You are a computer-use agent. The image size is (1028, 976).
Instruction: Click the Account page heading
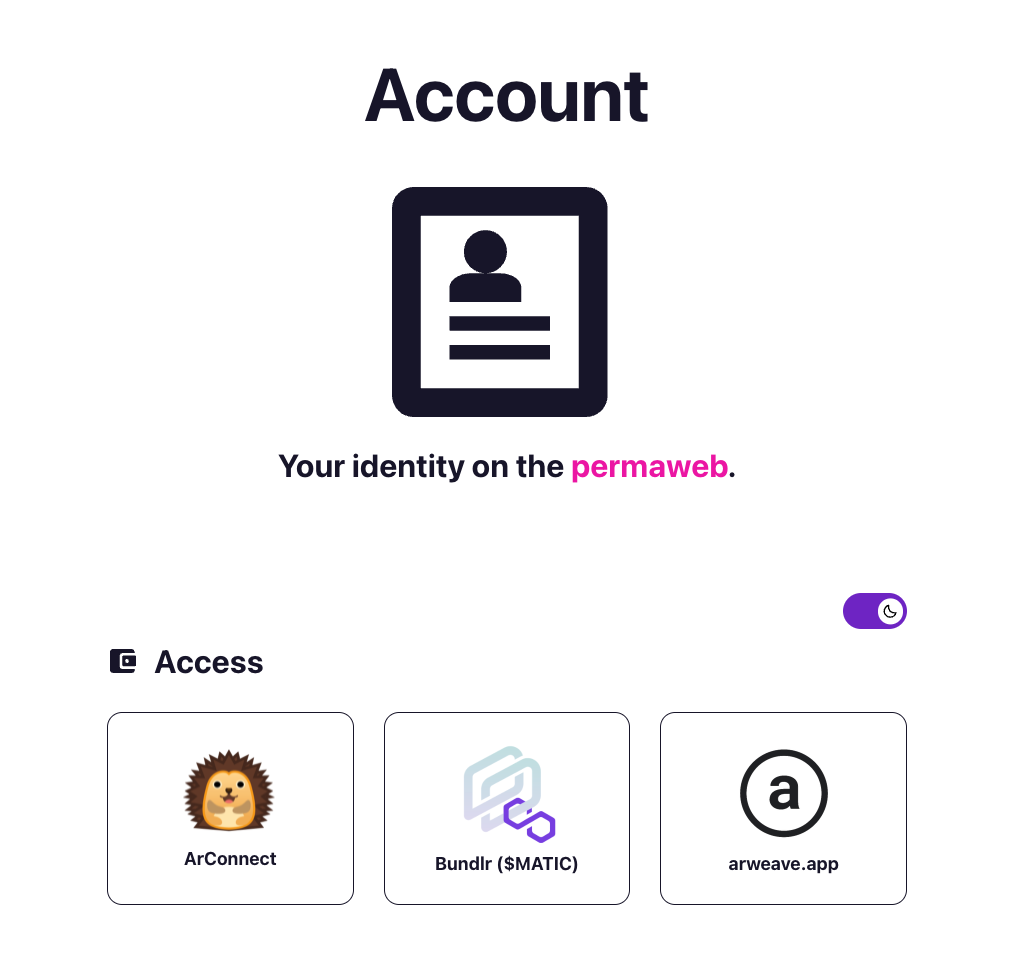(507, 96)
